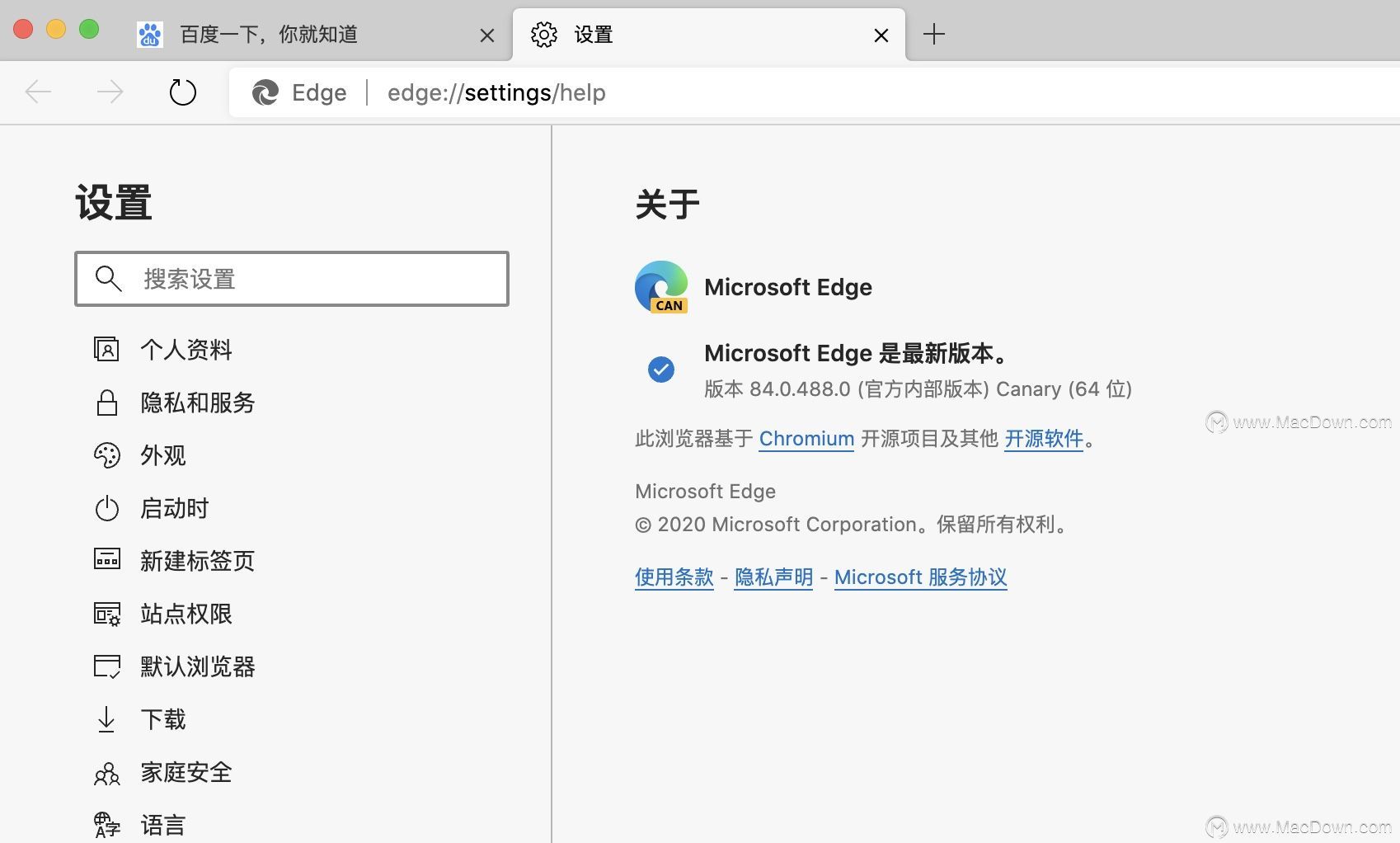Screen dimensions: 1400x843
Task: Click into the 搜索设置 search field
Action: [x=292, y=279]
